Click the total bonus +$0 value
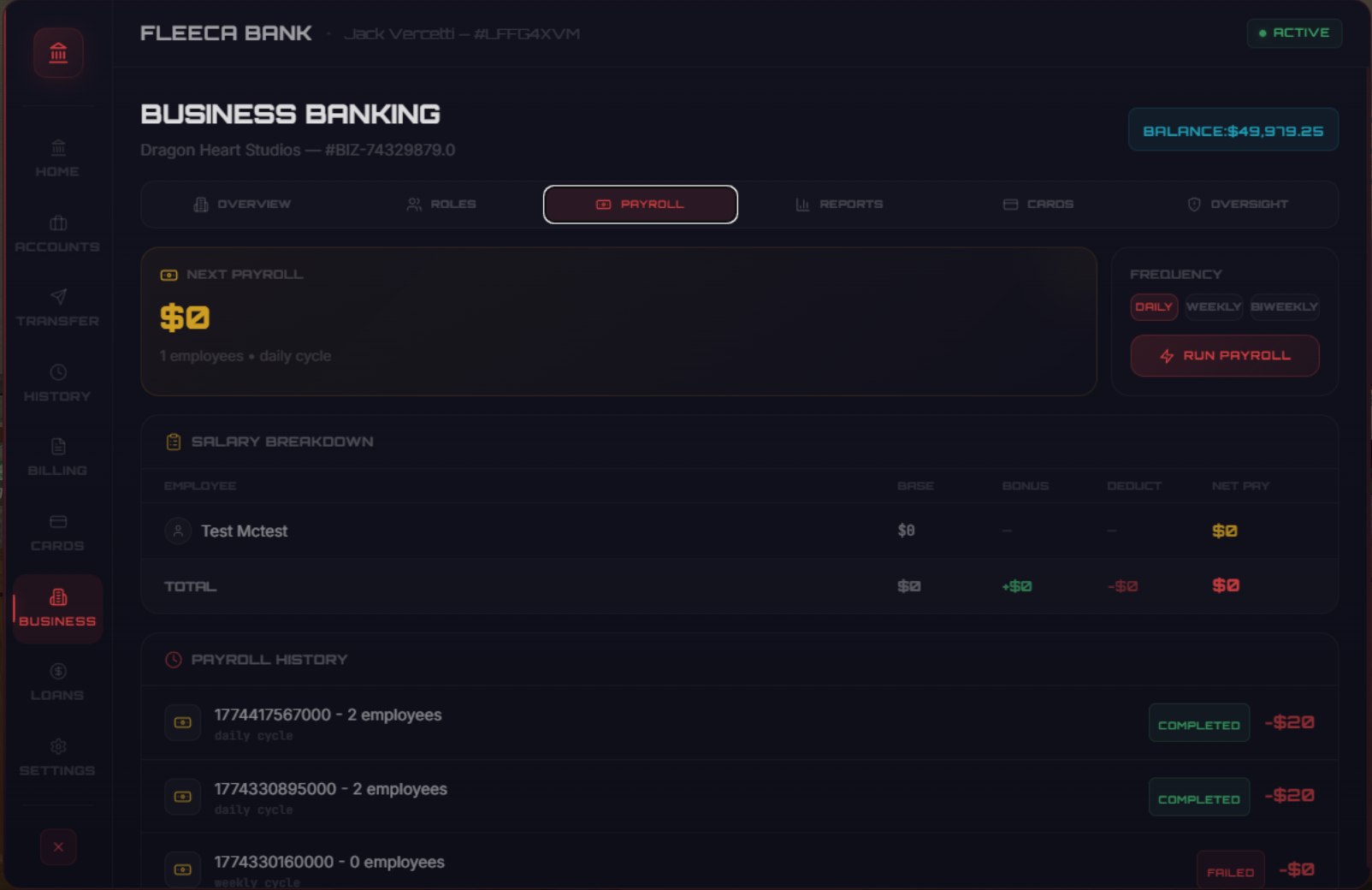1372x890 pixels. [x=1017, y=586]
